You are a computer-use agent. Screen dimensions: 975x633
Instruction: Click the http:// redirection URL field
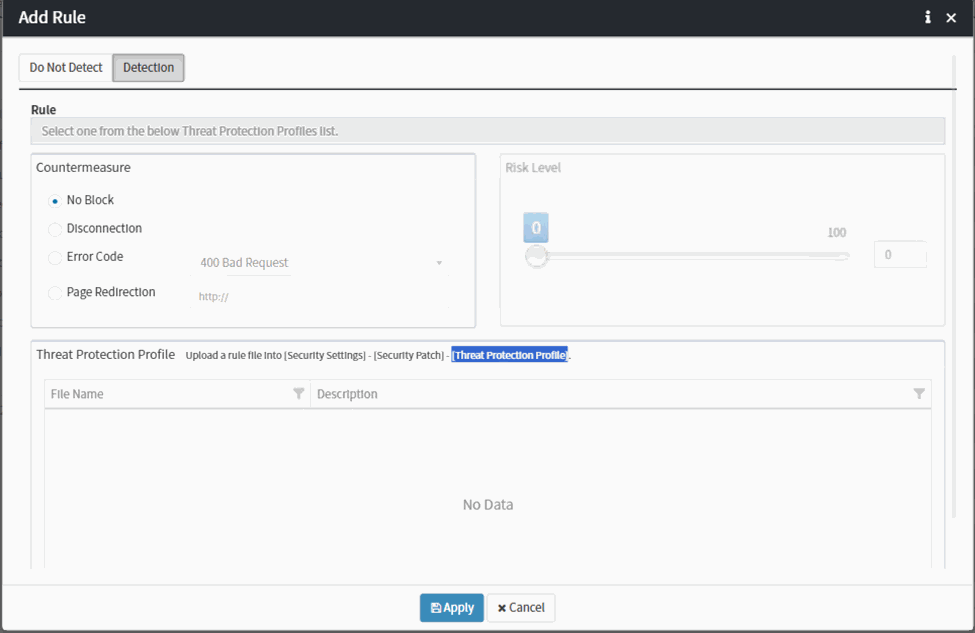pos(321,297)
